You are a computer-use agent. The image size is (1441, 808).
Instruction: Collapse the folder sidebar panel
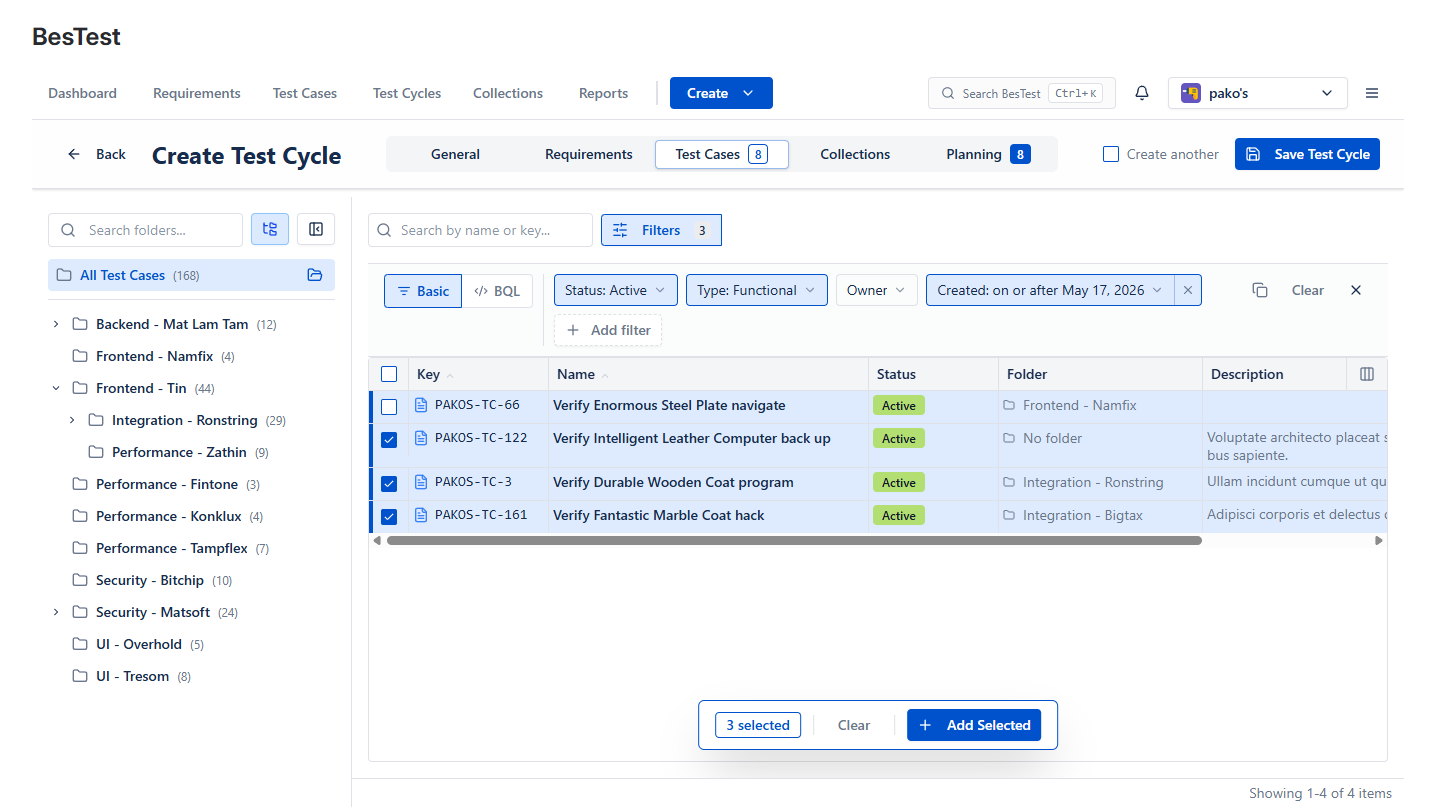point(316,229)
